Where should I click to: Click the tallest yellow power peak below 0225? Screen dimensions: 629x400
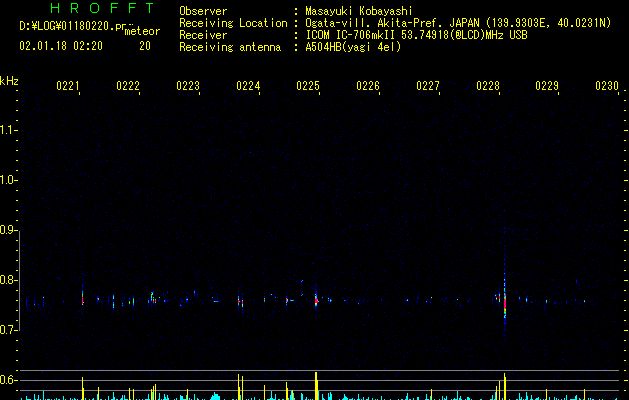coord(316,386)
